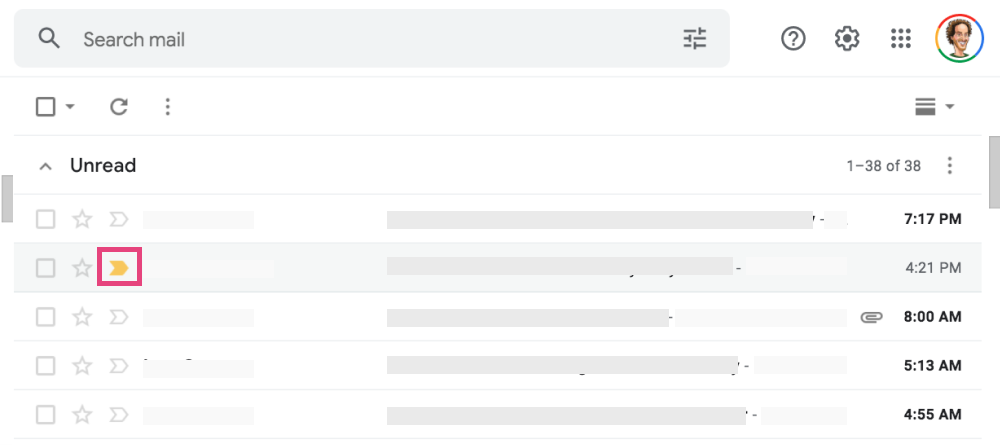
Task: Star the 7:17 PM email
Action: tap(82, 219)
